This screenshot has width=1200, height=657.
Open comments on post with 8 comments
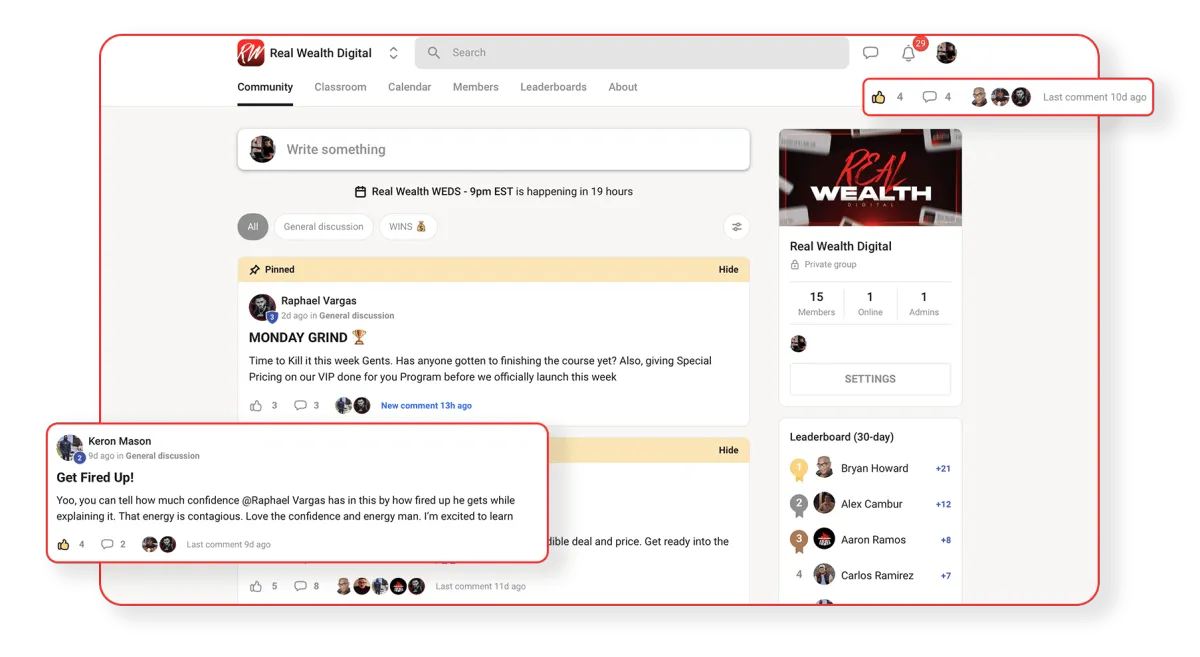tap(300, 586)
